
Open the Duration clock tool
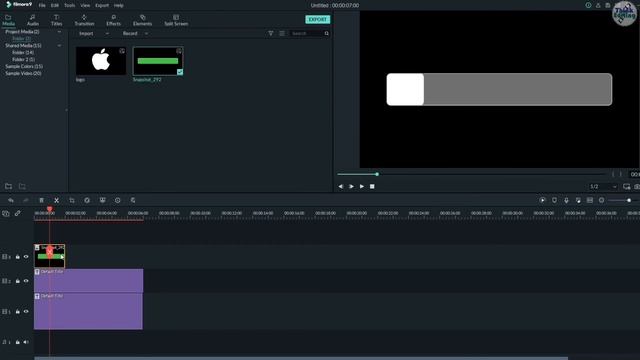point(118,200)
